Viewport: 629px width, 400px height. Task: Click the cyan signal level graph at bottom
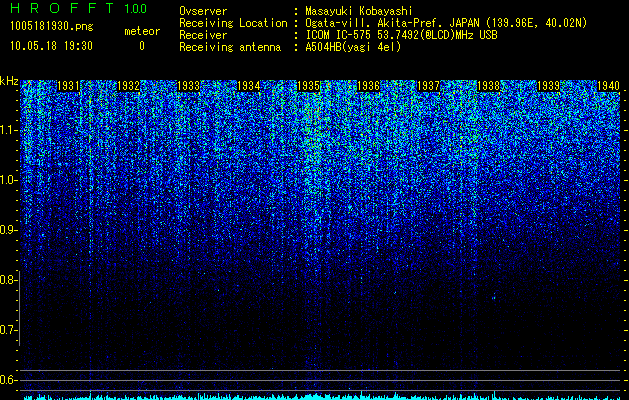tap(321, 396)
